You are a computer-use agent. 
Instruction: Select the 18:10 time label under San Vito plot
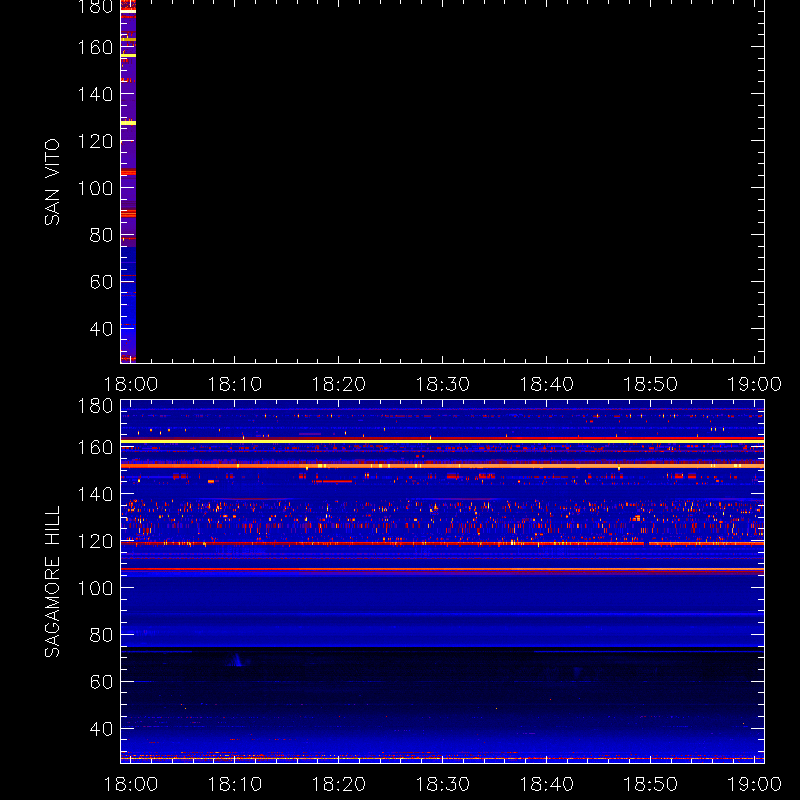235,384
